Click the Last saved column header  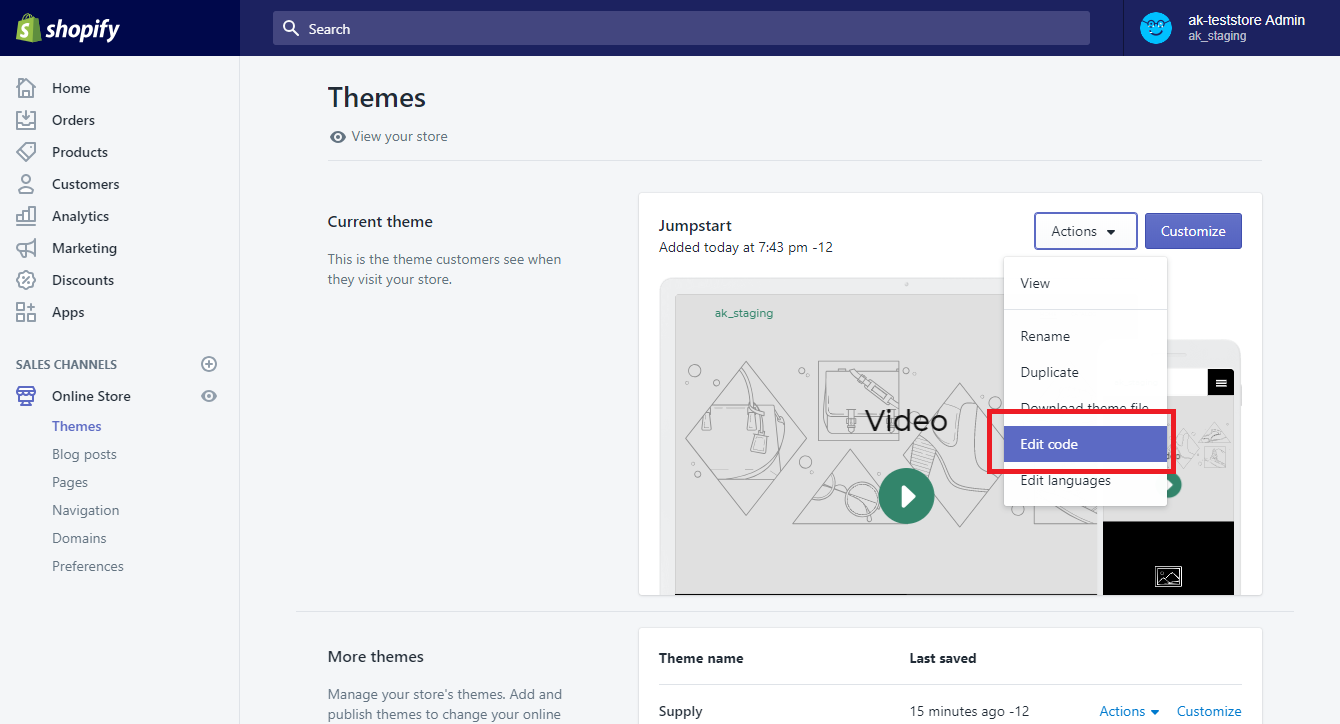[943, 658]
